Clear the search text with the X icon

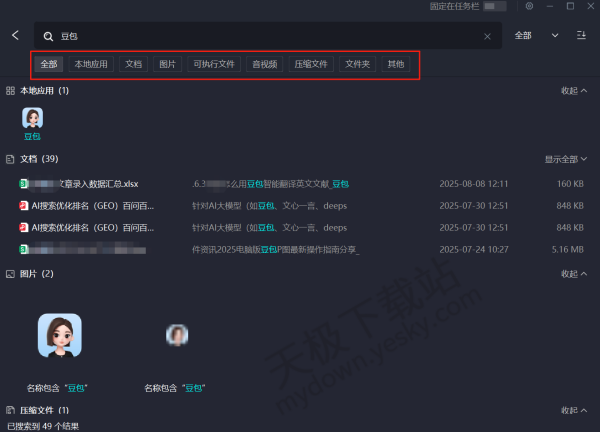(488, 36)
